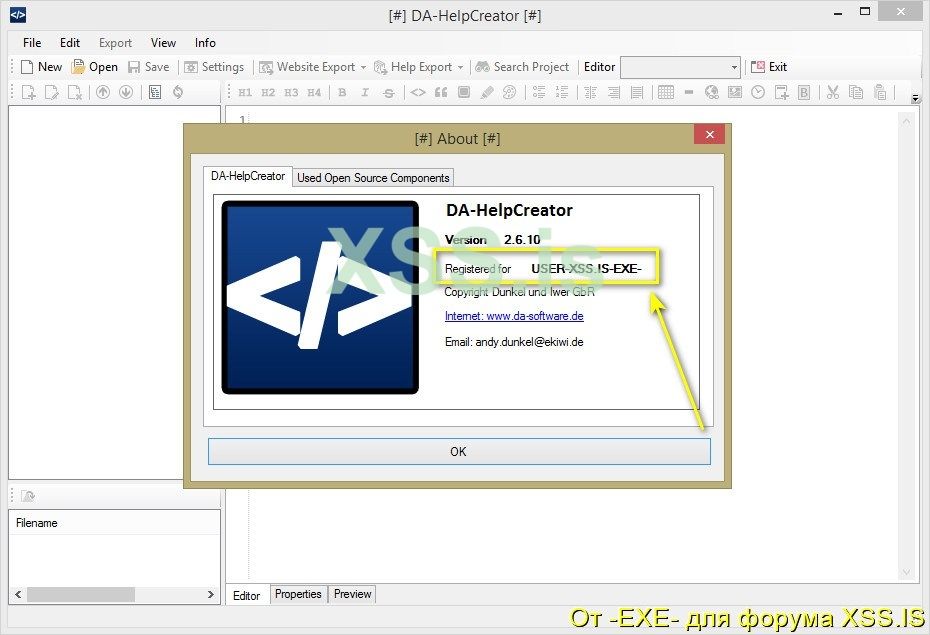
Task: Open the Info menu
Action: pos(205,43)
